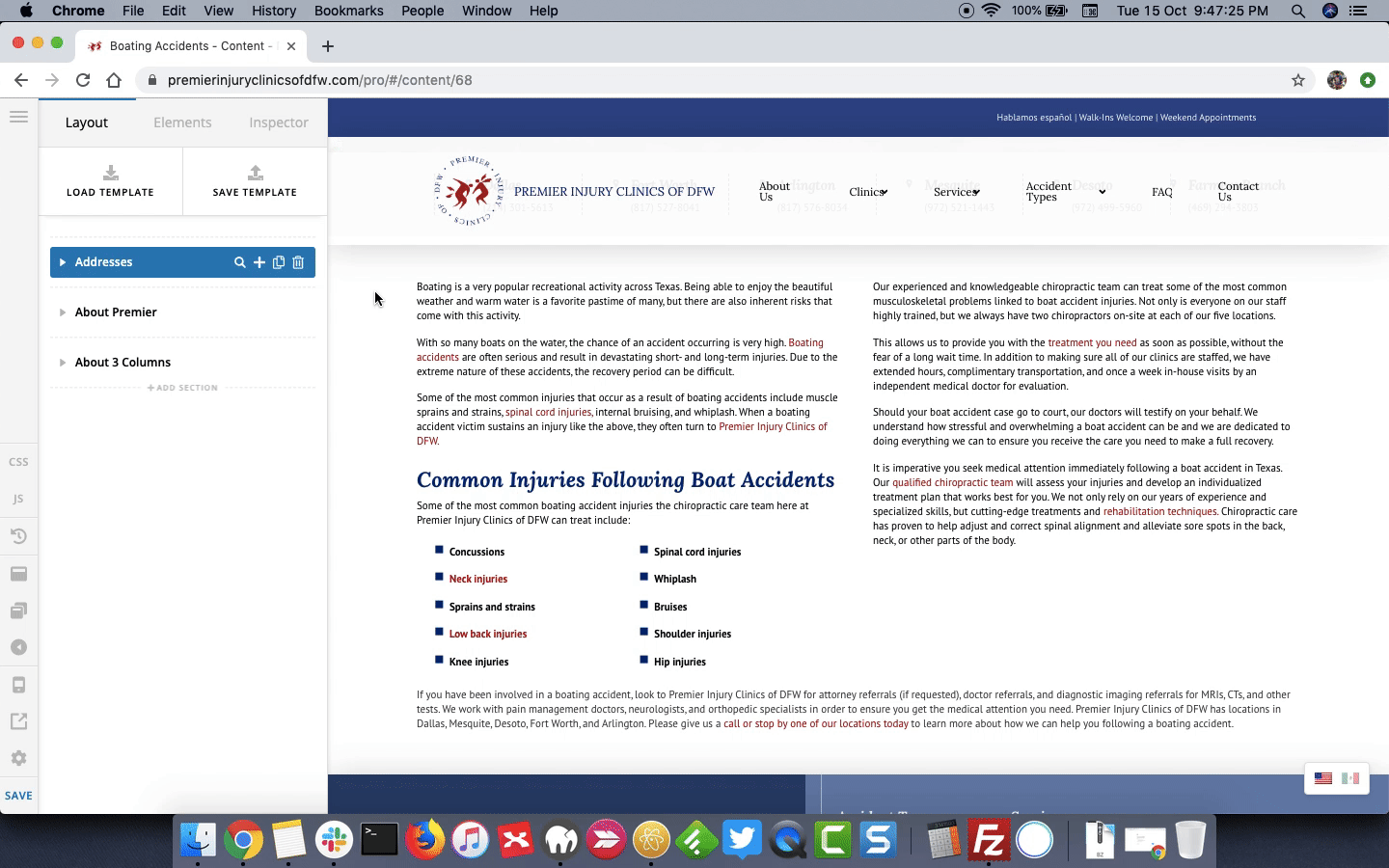Add an element to the Addresses section

[259, 262]
